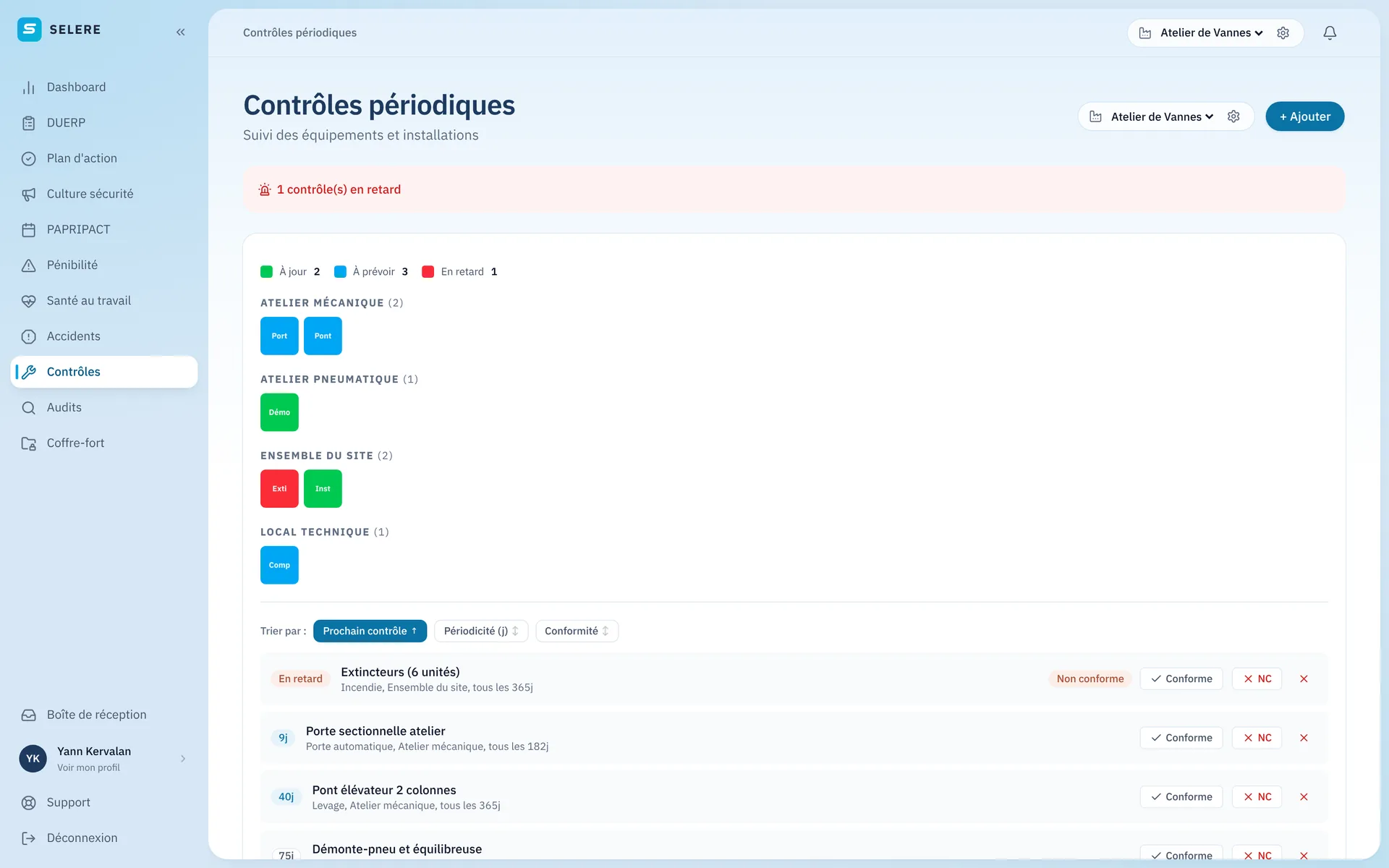Open PAPRIPACT section
This screenshot has width=1389, height=868.
(104, 229)
